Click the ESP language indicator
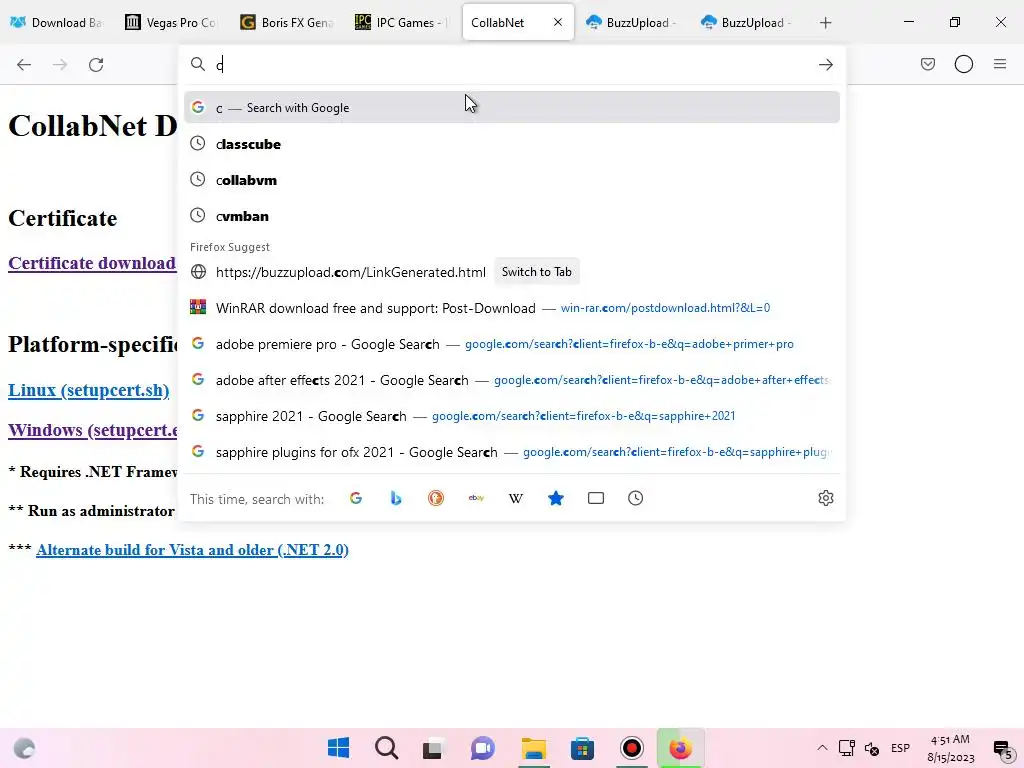Viewport: 1024px width, 768px height. 901,748
